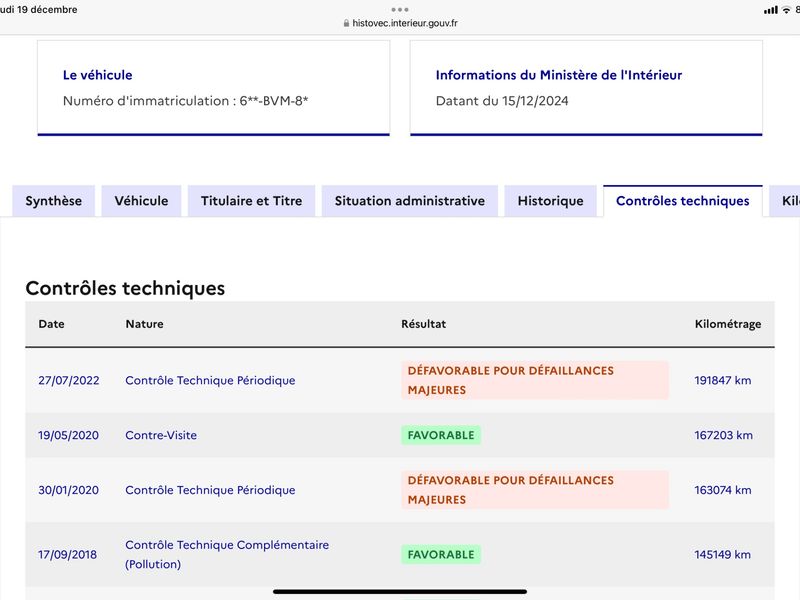The image size is (800, 600).
Task: Select the Contrôles techniques tab
Action: pos(683,201)
